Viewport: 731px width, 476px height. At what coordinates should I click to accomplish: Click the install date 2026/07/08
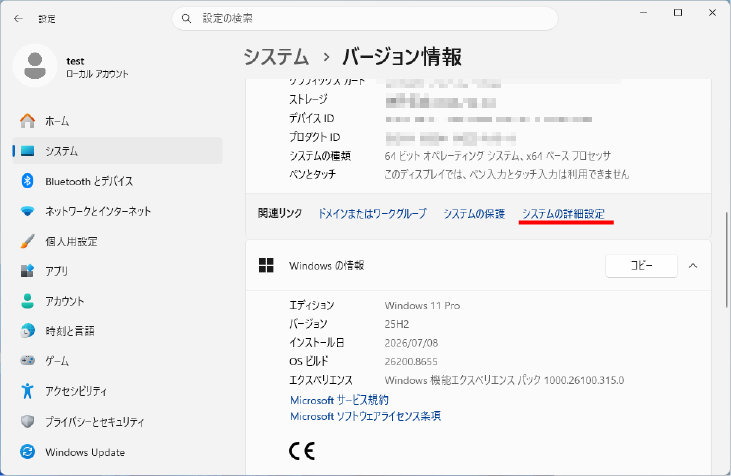tap(411, 343)
